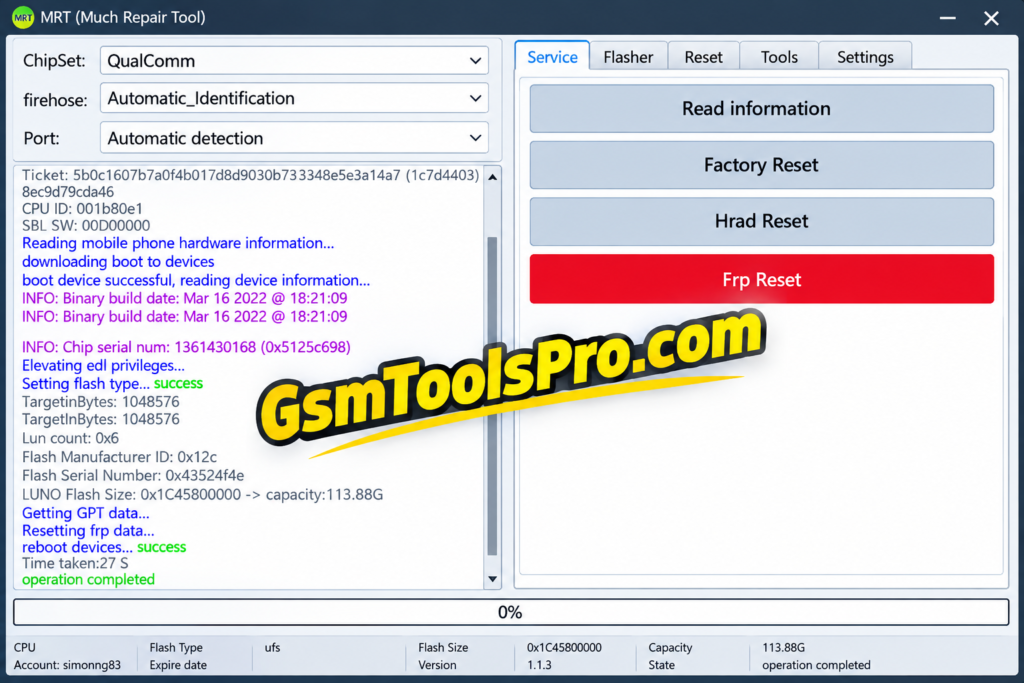Click the 'INFO: Chip serial num' log line

pos(186,347)
